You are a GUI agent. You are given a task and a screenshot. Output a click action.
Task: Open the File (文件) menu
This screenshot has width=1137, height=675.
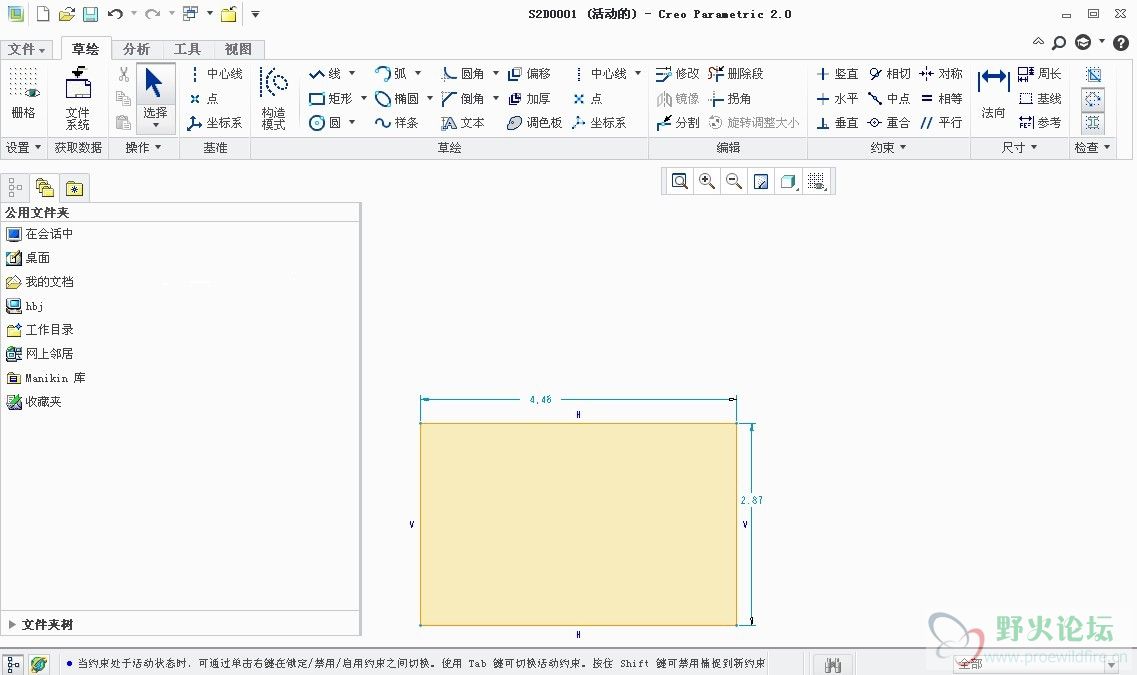tap(26, 49)
